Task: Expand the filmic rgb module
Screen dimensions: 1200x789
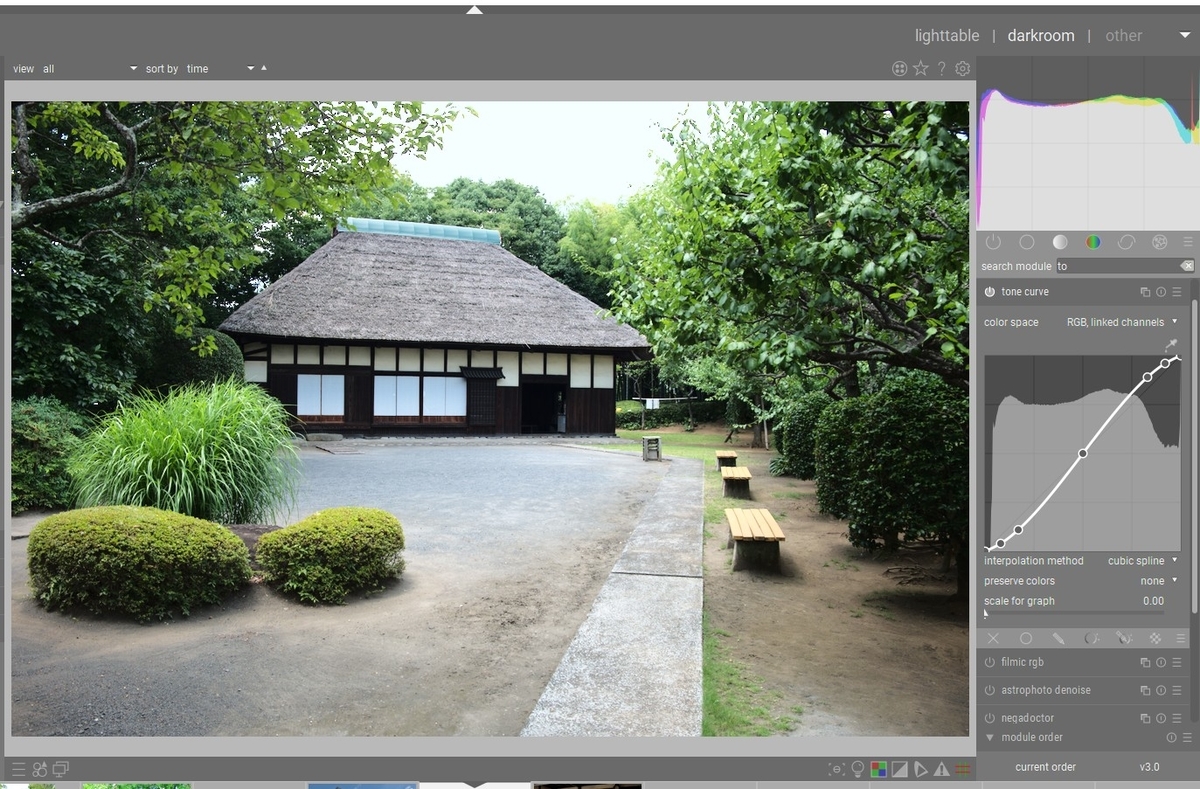Action: [x=1023, y=662]
